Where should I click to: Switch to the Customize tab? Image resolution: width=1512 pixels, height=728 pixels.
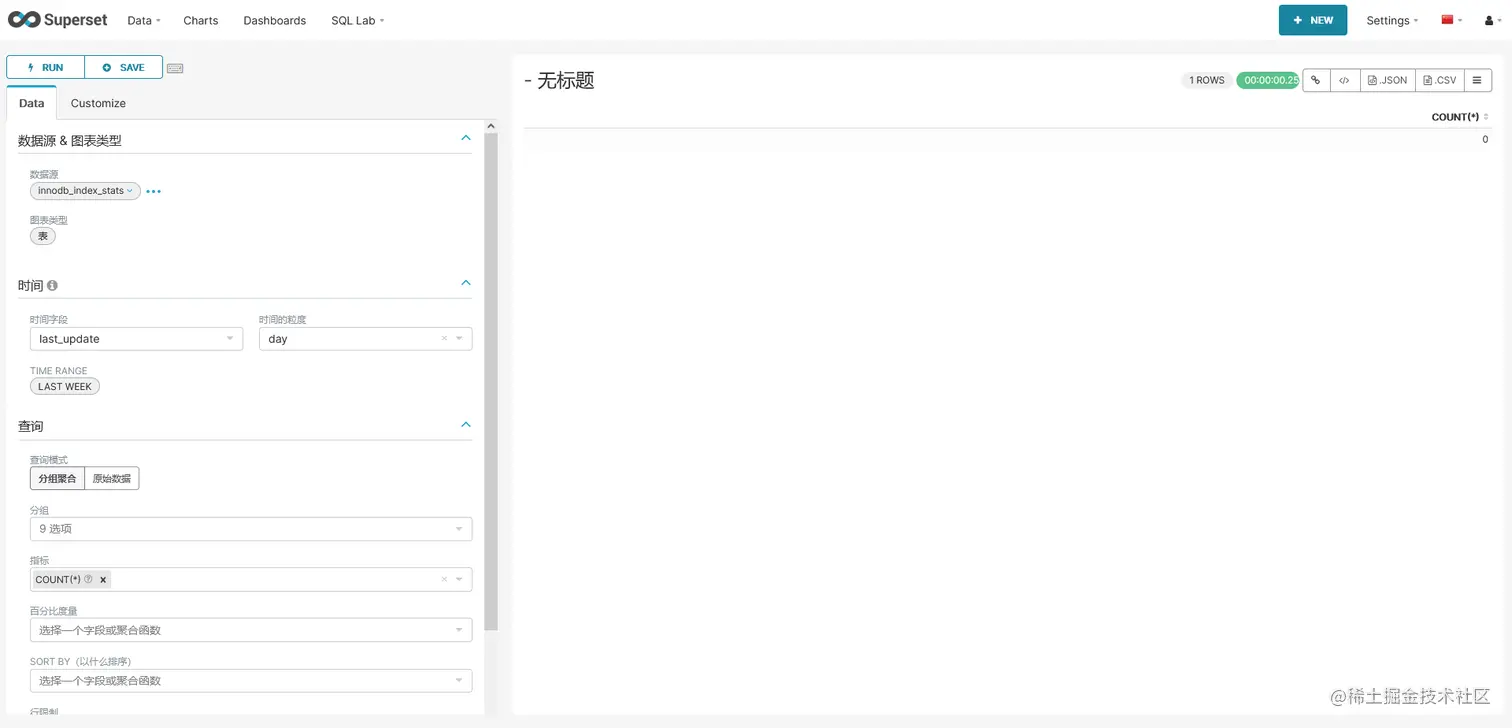point(97,103)
